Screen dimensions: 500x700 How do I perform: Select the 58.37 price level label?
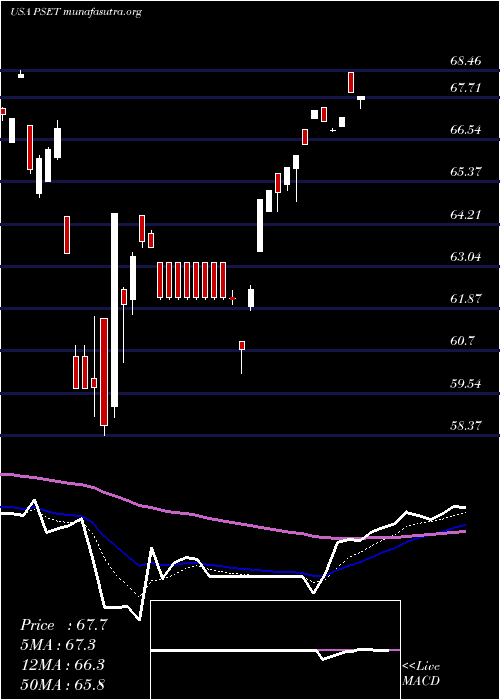[x=466, y=426]
